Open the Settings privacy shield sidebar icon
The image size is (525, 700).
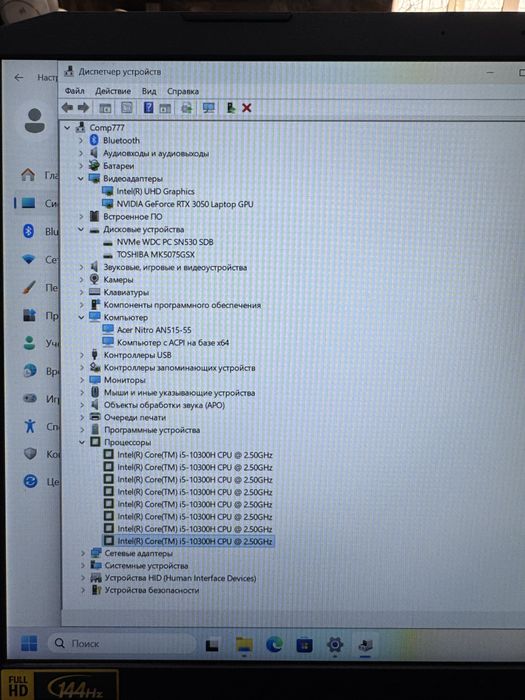pos(30,454)
